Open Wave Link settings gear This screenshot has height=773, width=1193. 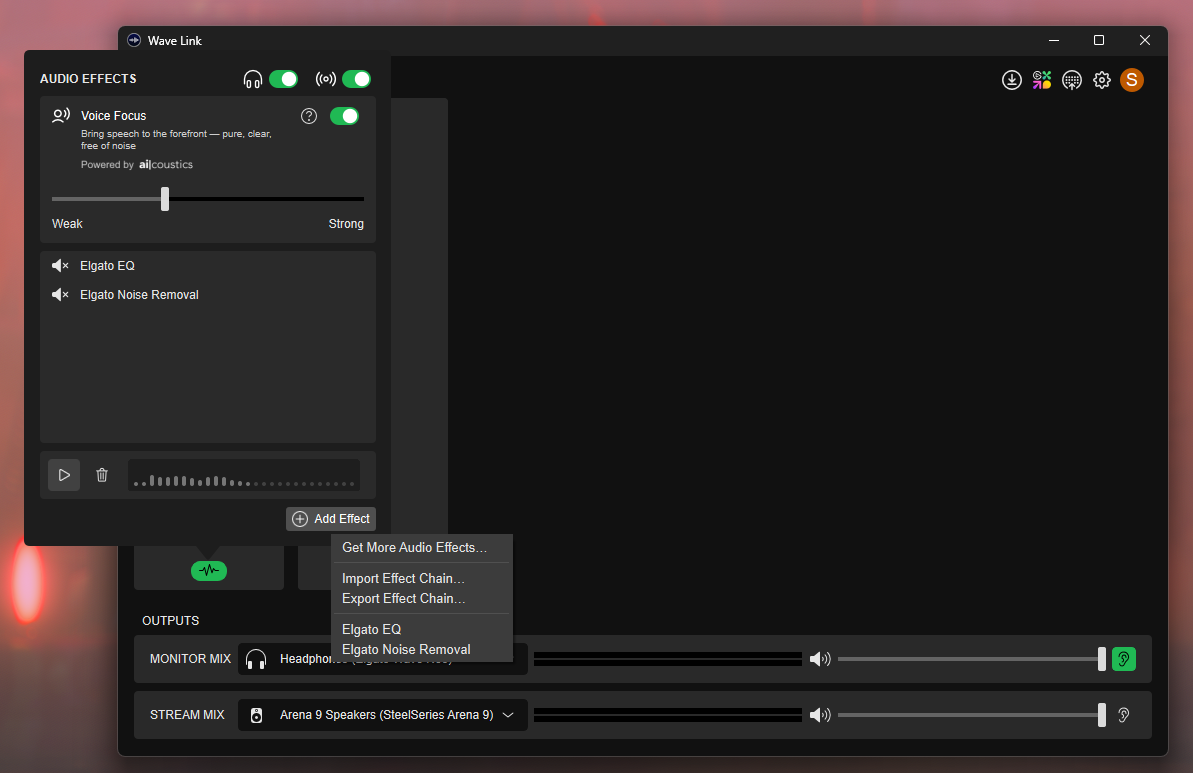pyautogui.click(x=1102, y=80)
